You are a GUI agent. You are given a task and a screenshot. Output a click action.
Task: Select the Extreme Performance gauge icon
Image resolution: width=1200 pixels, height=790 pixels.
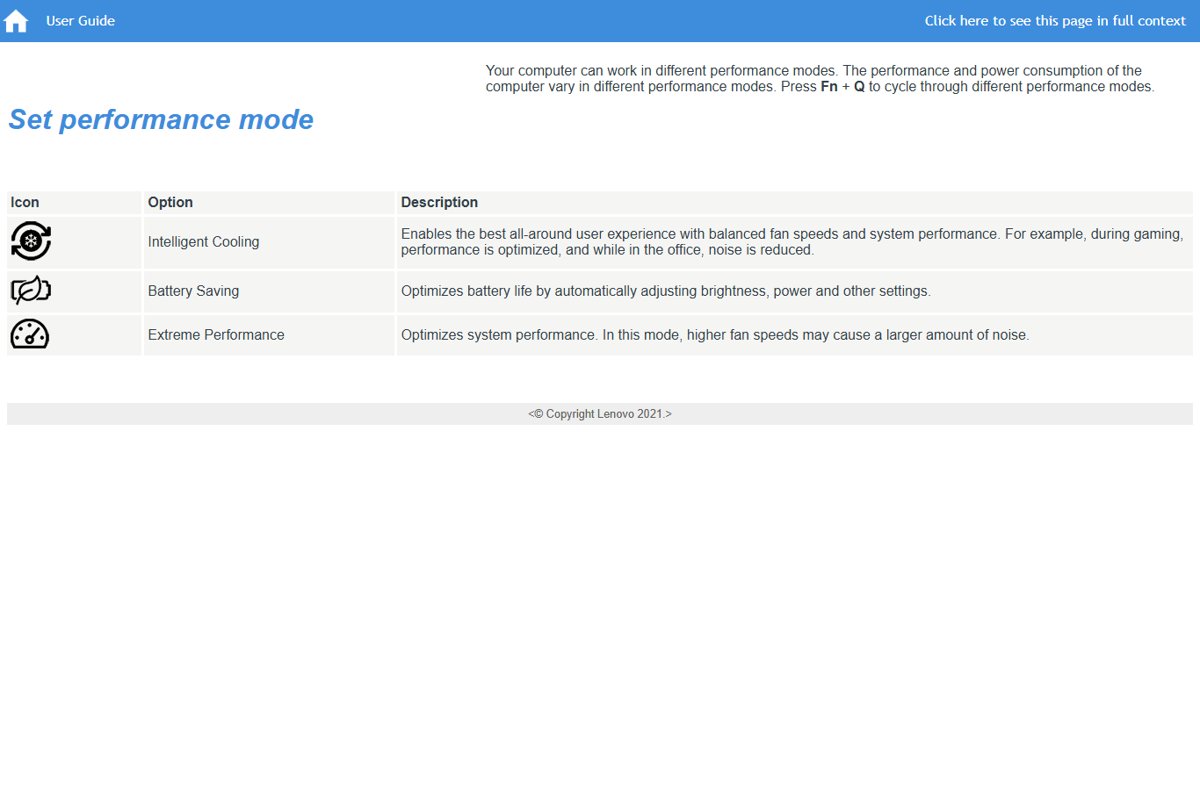[30, 334]
